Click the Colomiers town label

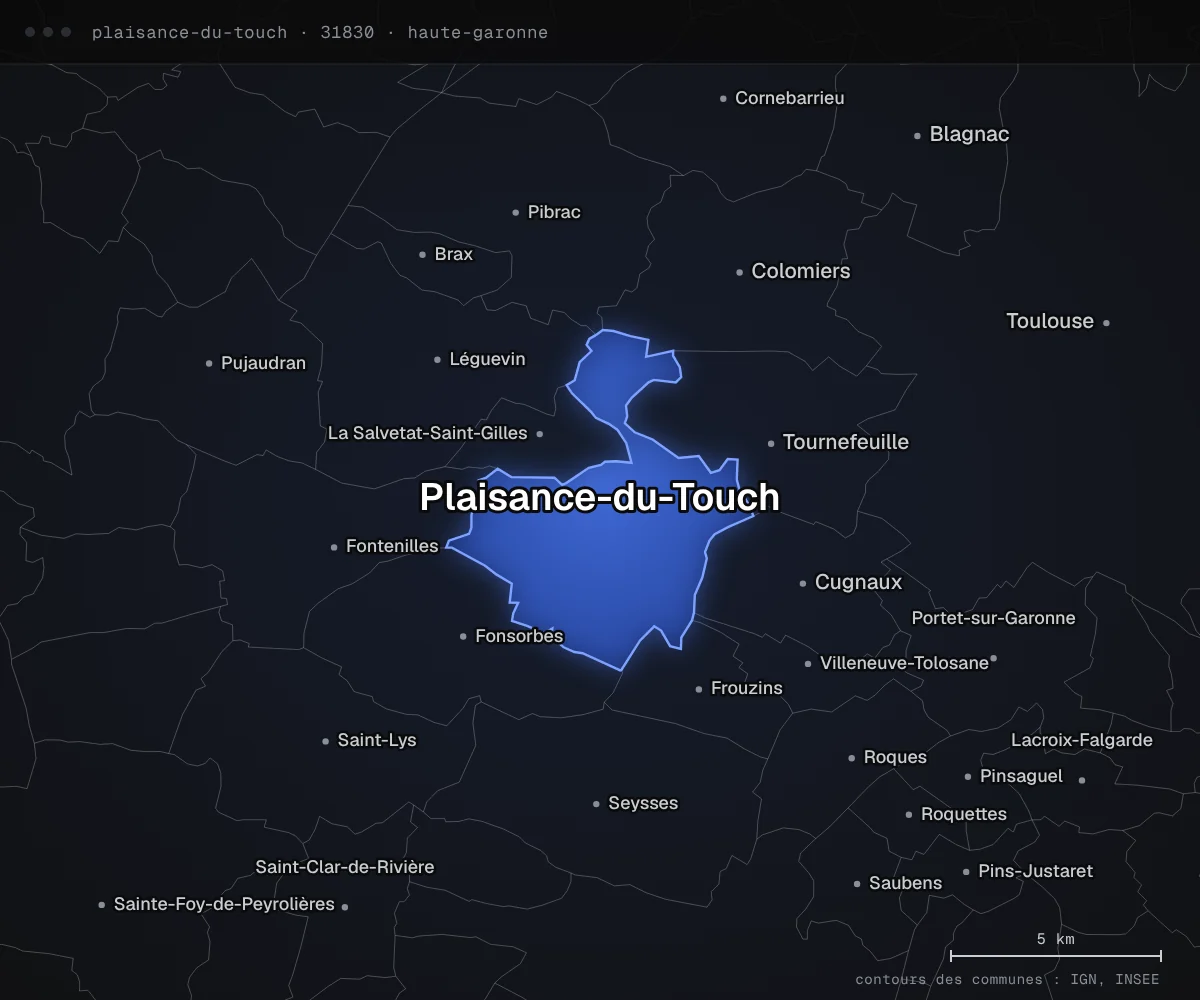coord(801,271)
